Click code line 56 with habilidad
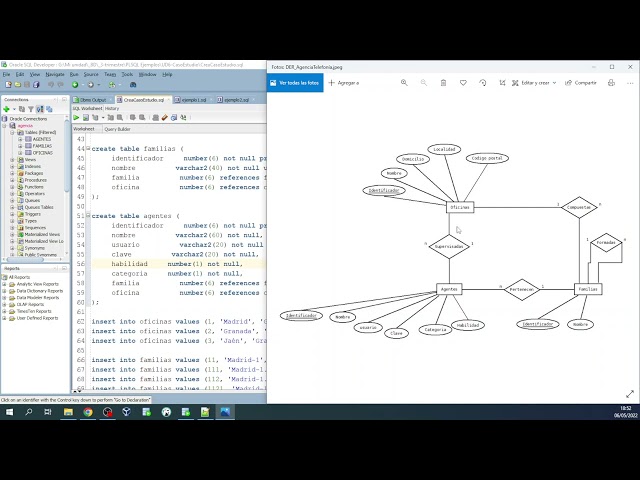The image size is (640, 480). tap(179, 264)
